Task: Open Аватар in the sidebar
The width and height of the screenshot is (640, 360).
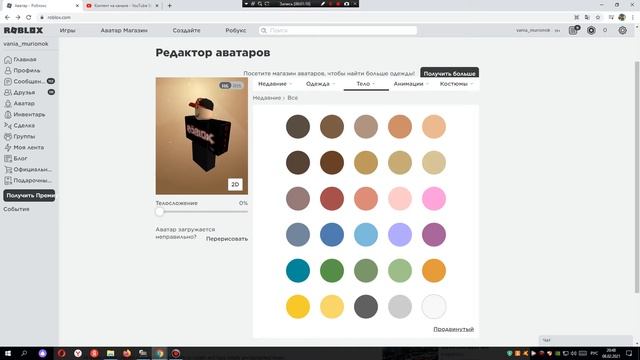Action: point(20,104)
